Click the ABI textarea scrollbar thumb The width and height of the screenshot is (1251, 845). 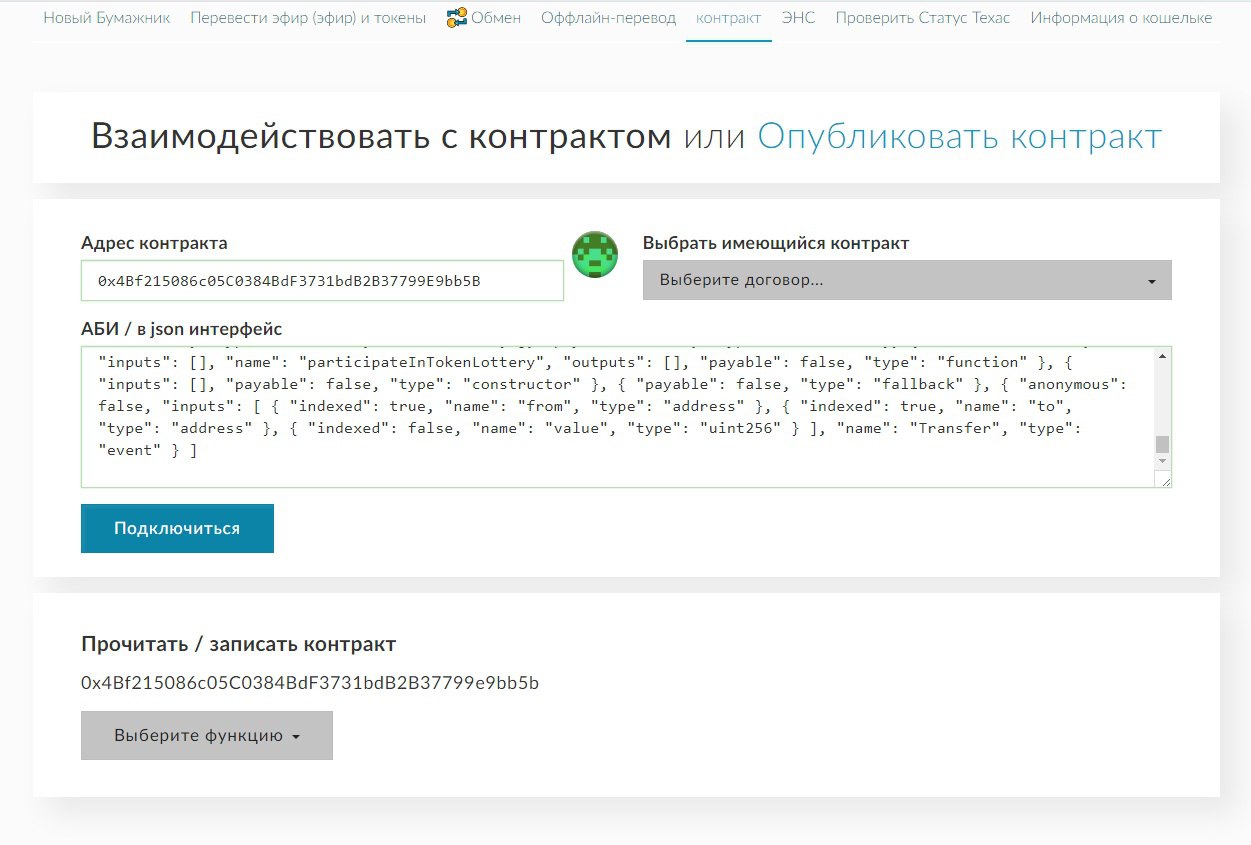pyautogui.click(x=1162, y=445)
